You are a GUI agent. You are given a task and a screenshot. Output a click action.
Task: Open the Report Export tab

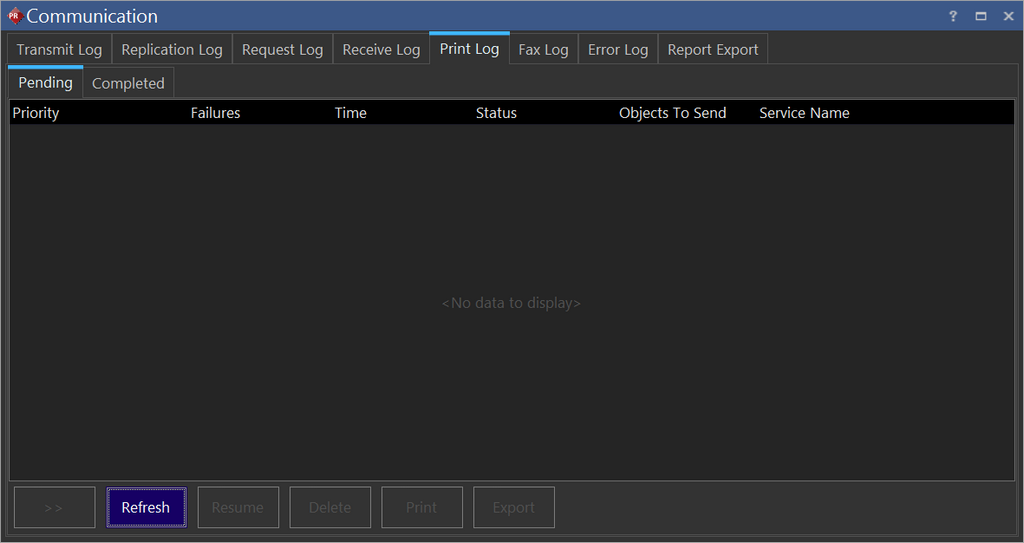pyautogui.click(x=713, y=50)
